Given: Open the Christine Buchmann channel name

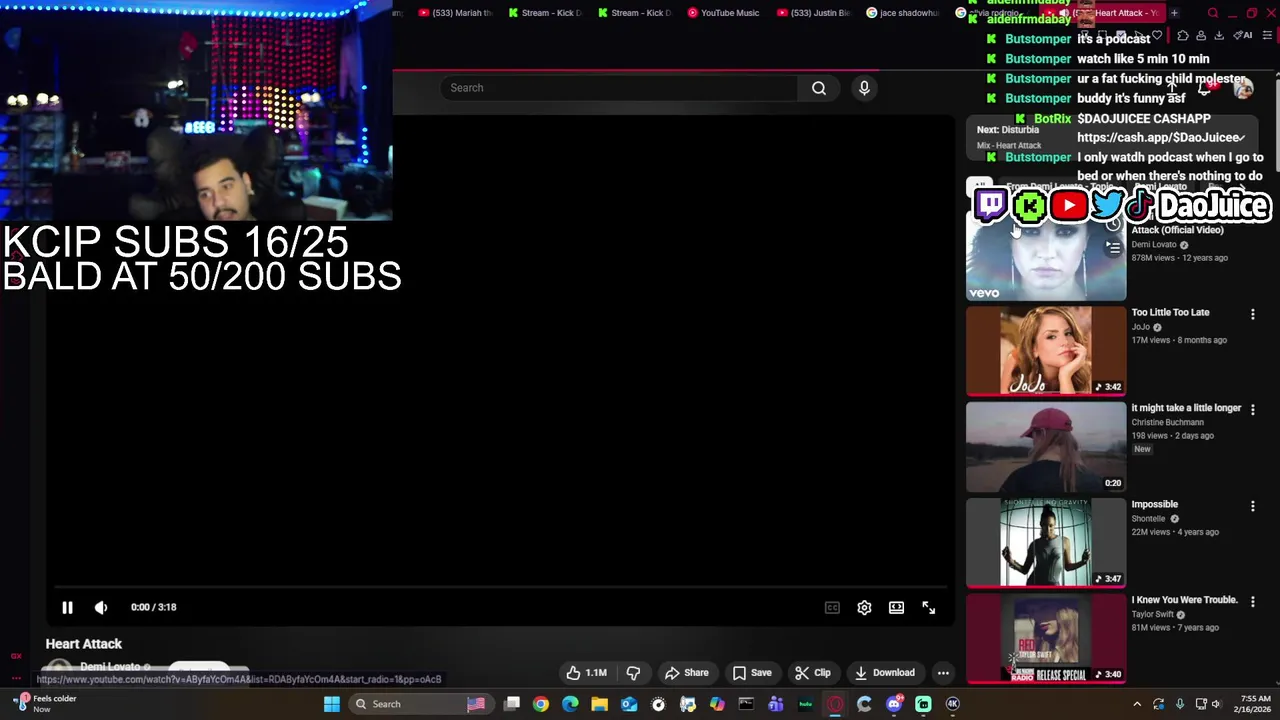Looking at the screenshot, I should [1167, 423].
